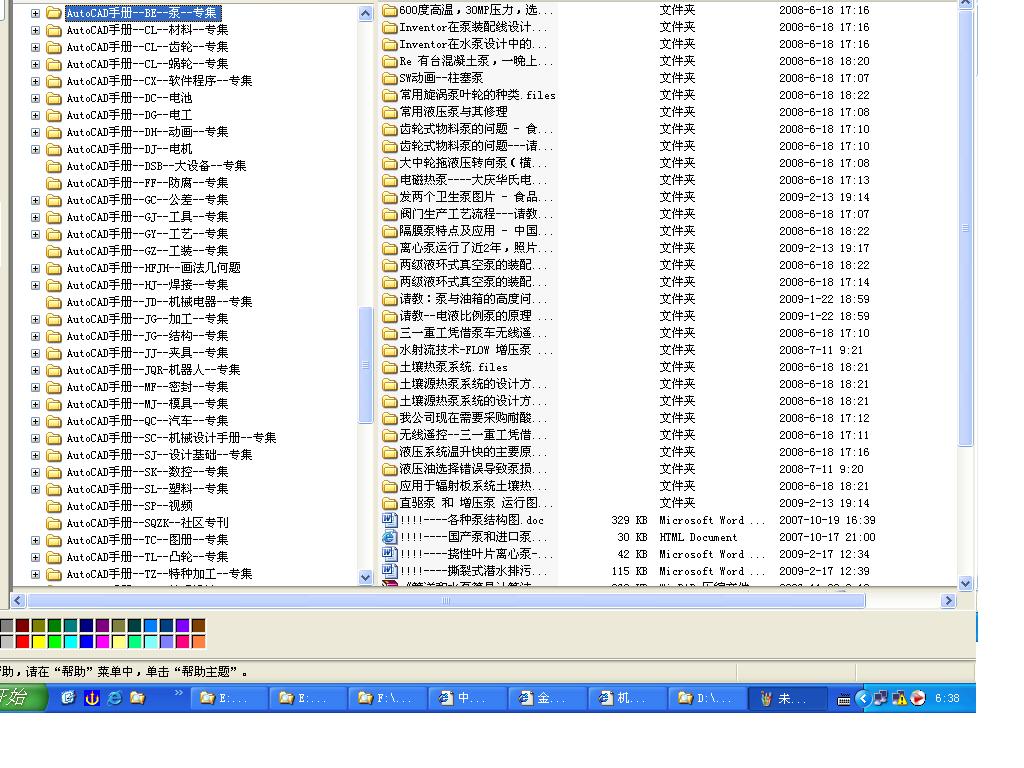Viewport: 1024px width, 768px height.
Task: Switch to the F:\ taskbar window
Action: 388,698
